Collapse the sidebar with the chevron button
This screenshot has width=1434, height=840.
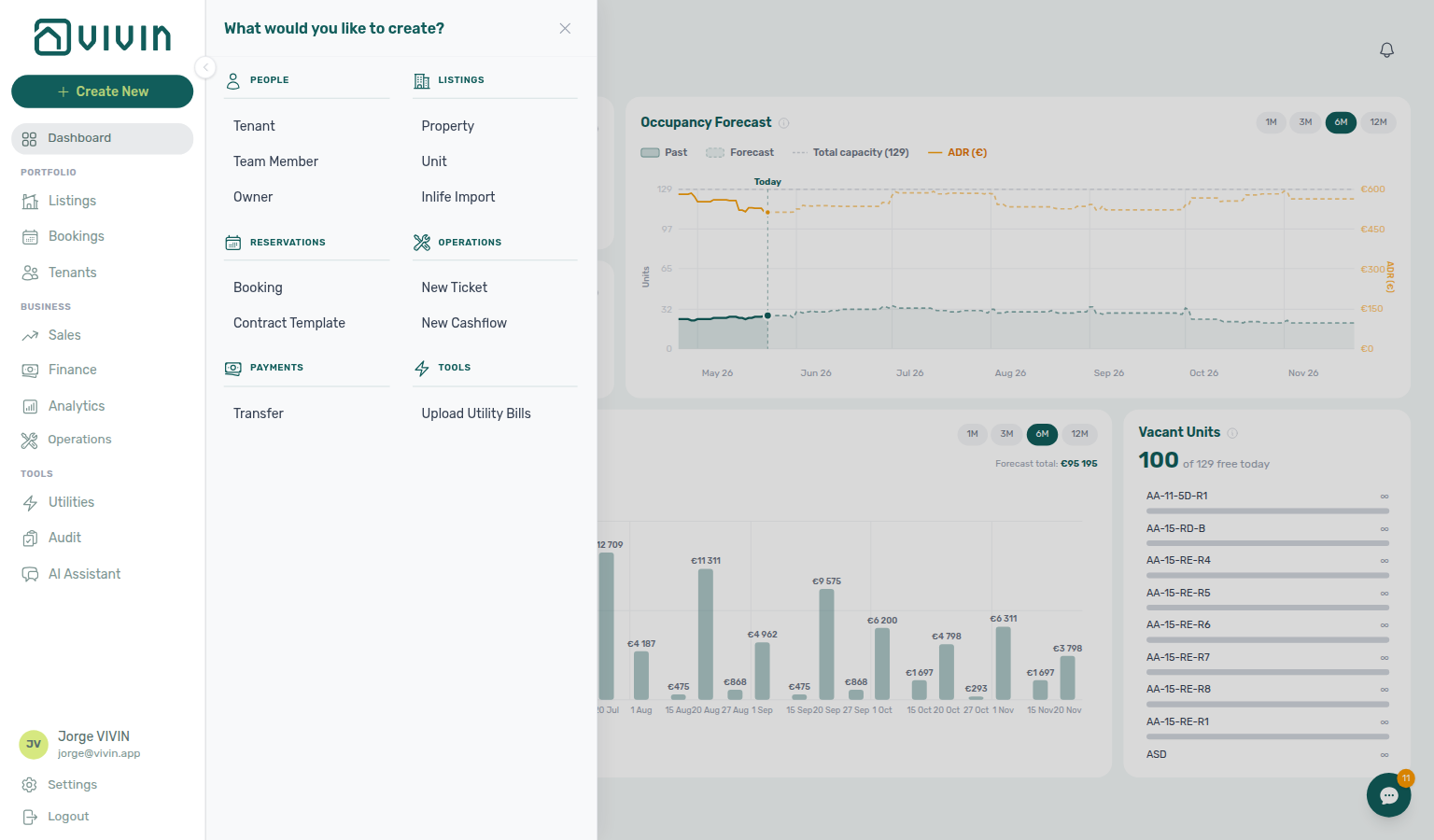pyautogui.click(x=205, y=67)
